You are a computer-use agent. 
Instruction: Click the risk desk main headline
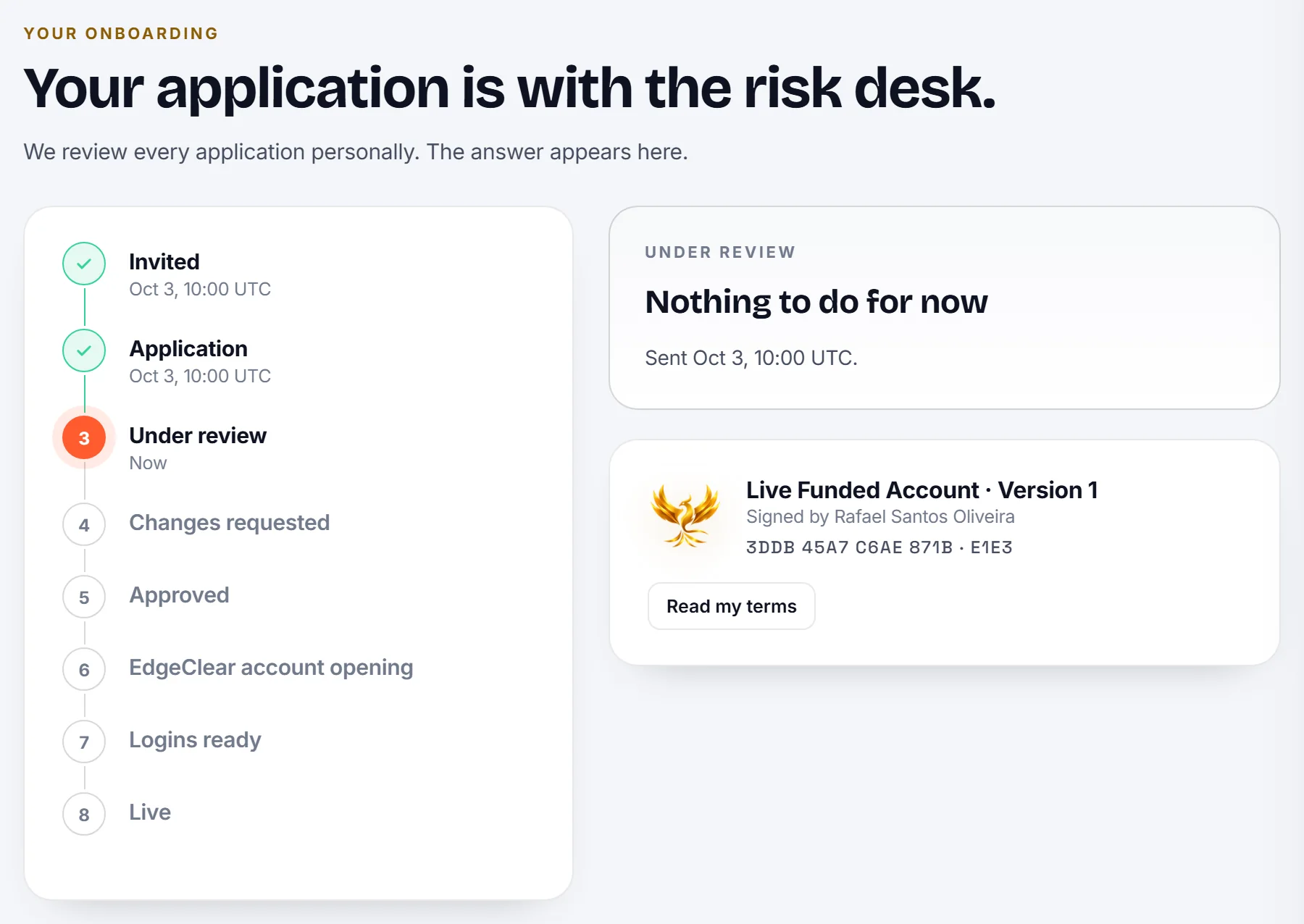tap(510, 88)
